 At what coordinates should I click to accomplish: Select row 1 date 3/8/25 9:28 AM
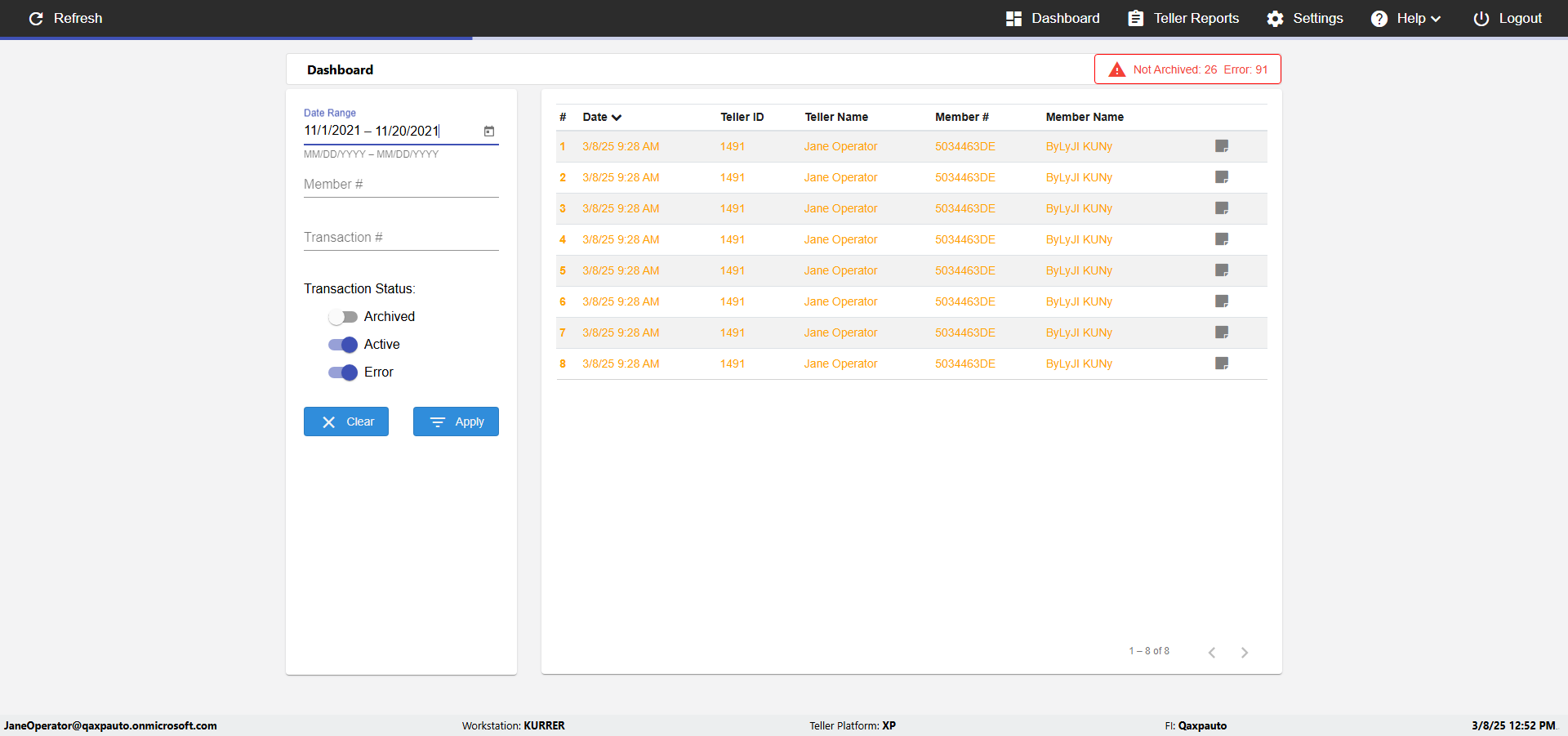[621, 147]
